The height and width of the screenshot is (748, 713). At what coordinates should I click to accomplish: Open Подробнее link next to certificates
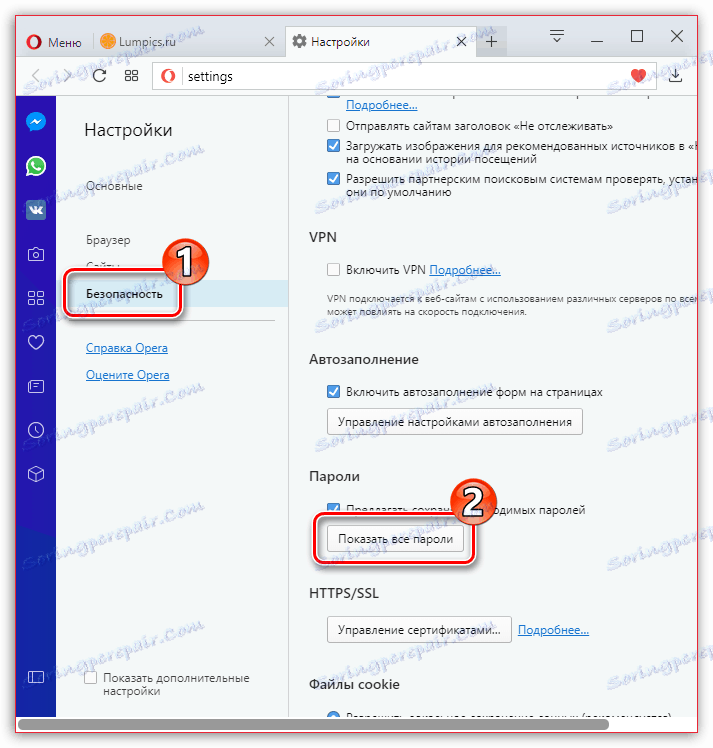[x=553, y=630]
